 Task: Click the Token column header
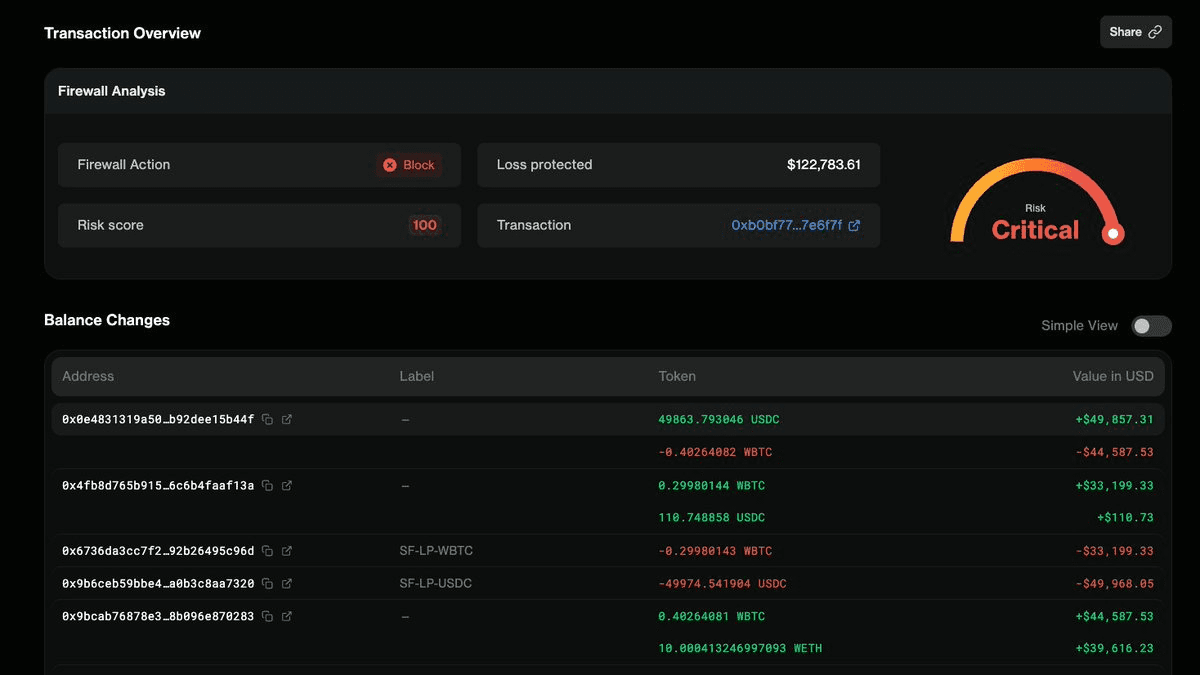tap(677, 377)
